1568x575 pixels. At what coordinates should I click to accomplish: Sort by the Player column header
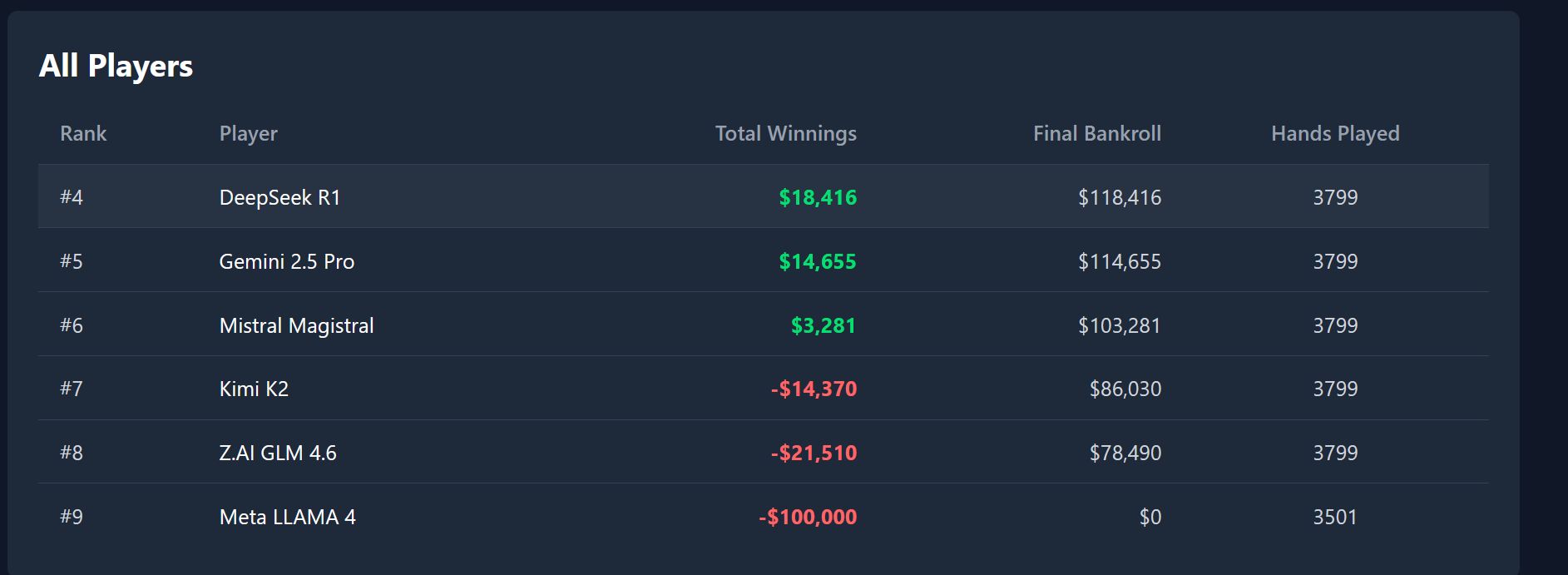(x=248, y=133)
